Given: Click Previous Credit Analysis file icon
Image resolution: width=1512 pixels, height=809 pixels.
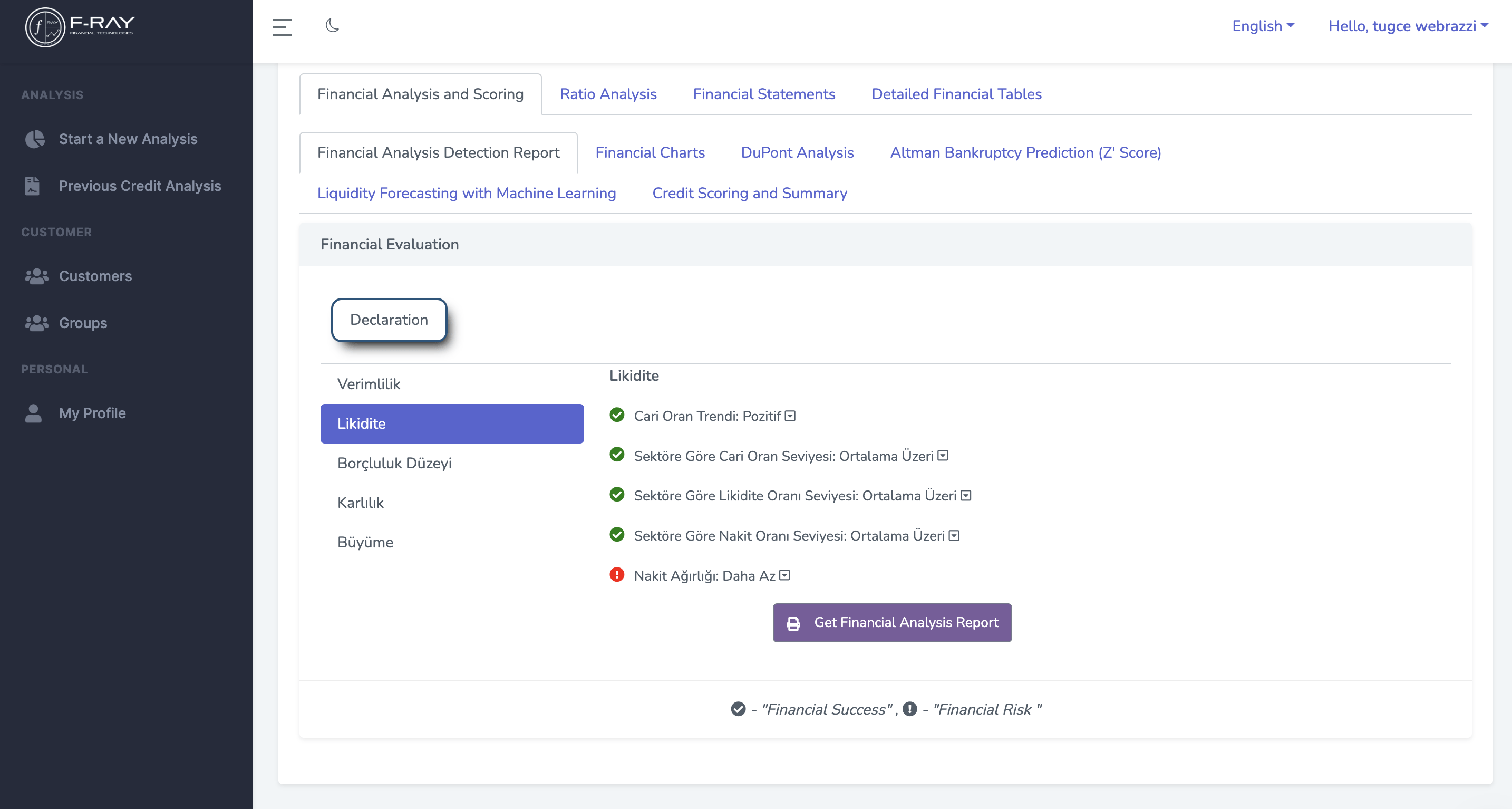Looking at the screenshot, I should 32,186.
